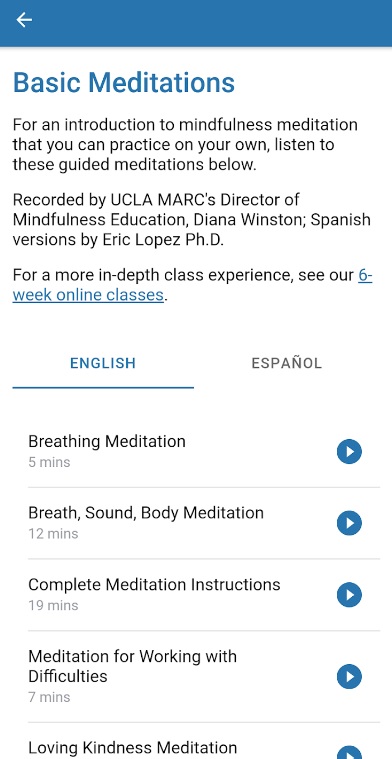
Task: Switch to the ESPAÑOL tab
Action: 286,364
